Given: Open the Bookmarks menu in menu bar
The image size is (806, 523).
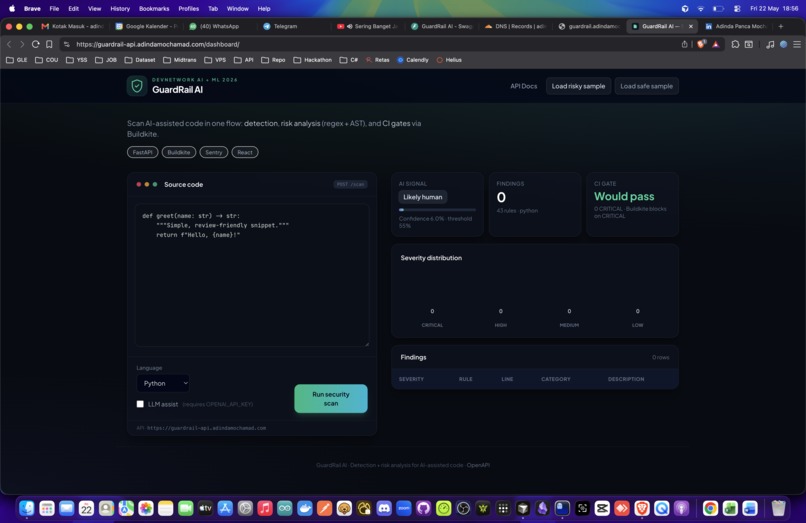Looking at the screenshot, I should coord(154,9).
